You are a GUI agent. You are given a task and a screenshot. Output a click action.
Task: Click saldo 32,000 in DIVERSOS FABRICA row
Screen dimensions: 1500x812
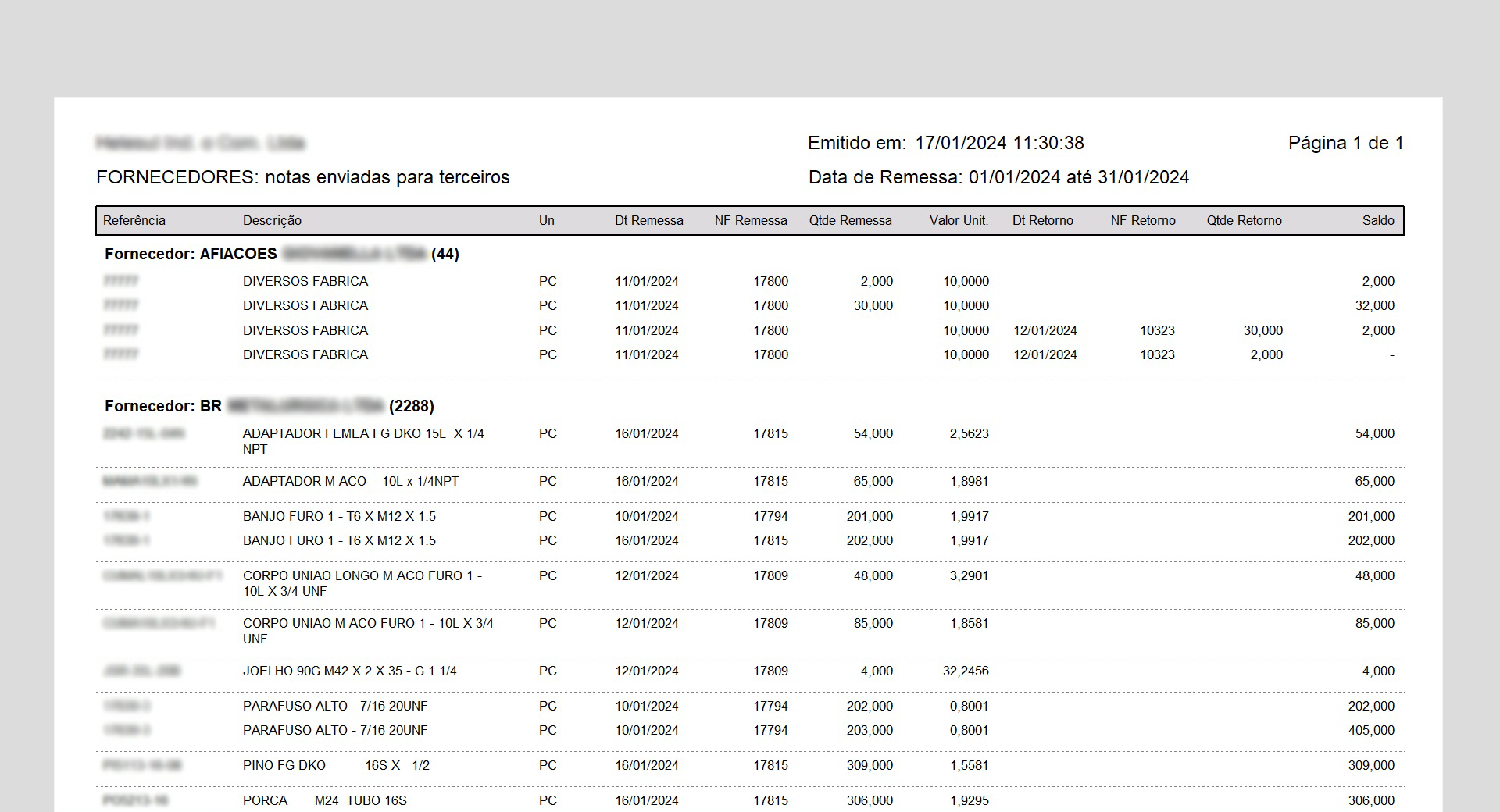1375,305
